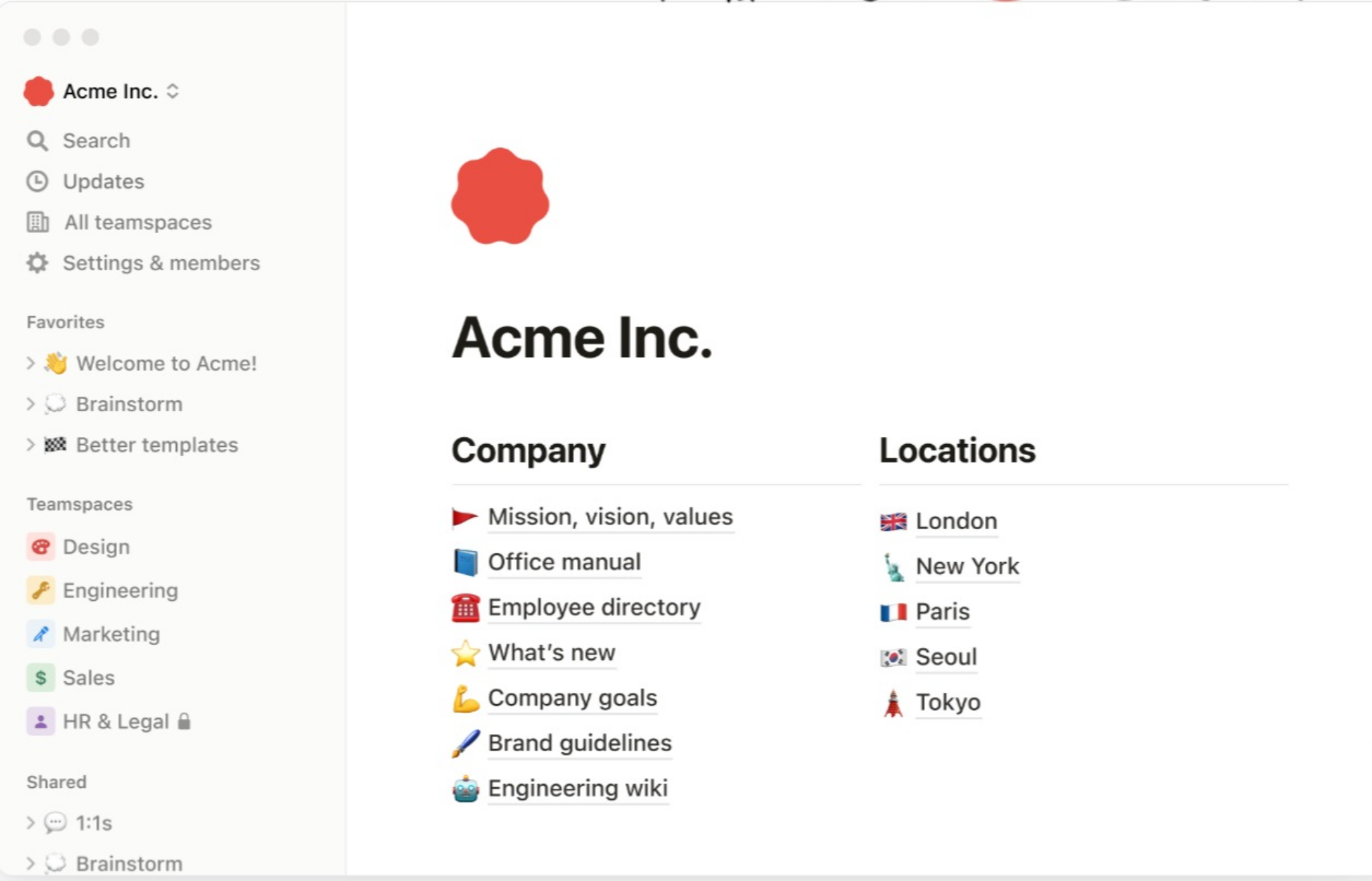The height and width of the screenshot is (881, 1372).
Task: Expand the 1:1s shared page
Action: coord(30,823)
